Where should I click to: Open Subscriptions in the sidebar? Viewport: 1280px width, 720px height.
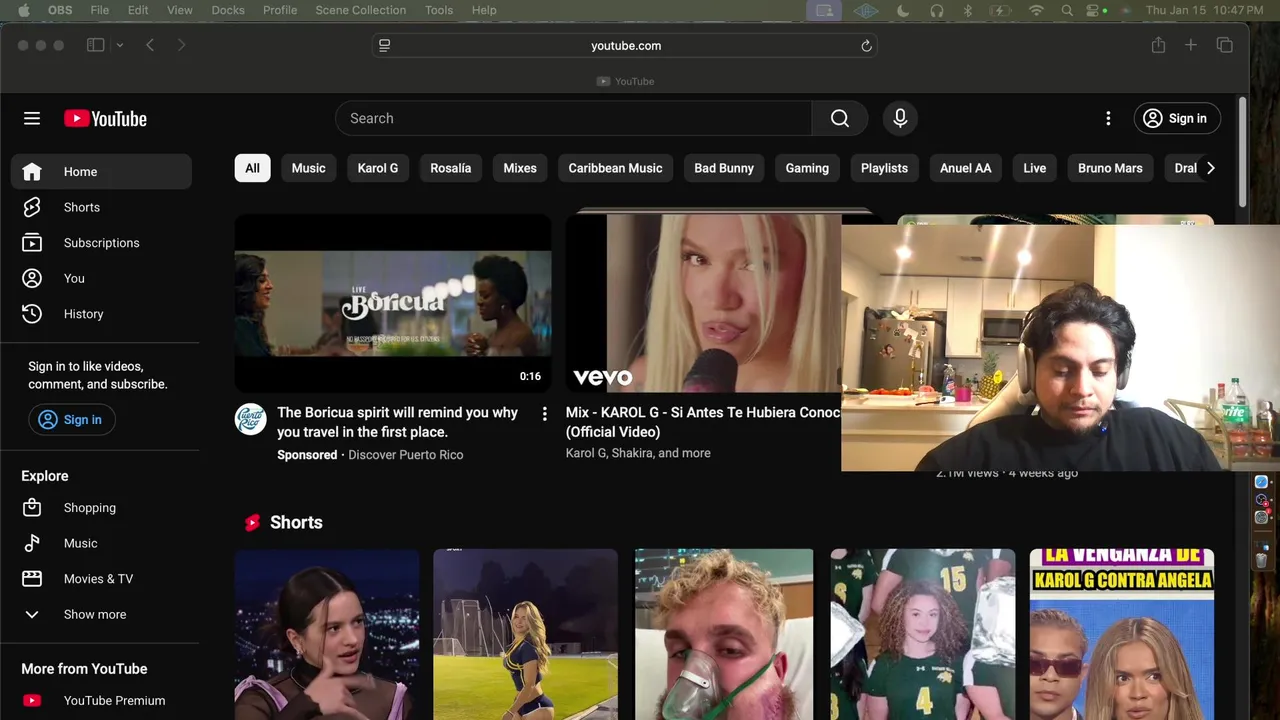101,243
